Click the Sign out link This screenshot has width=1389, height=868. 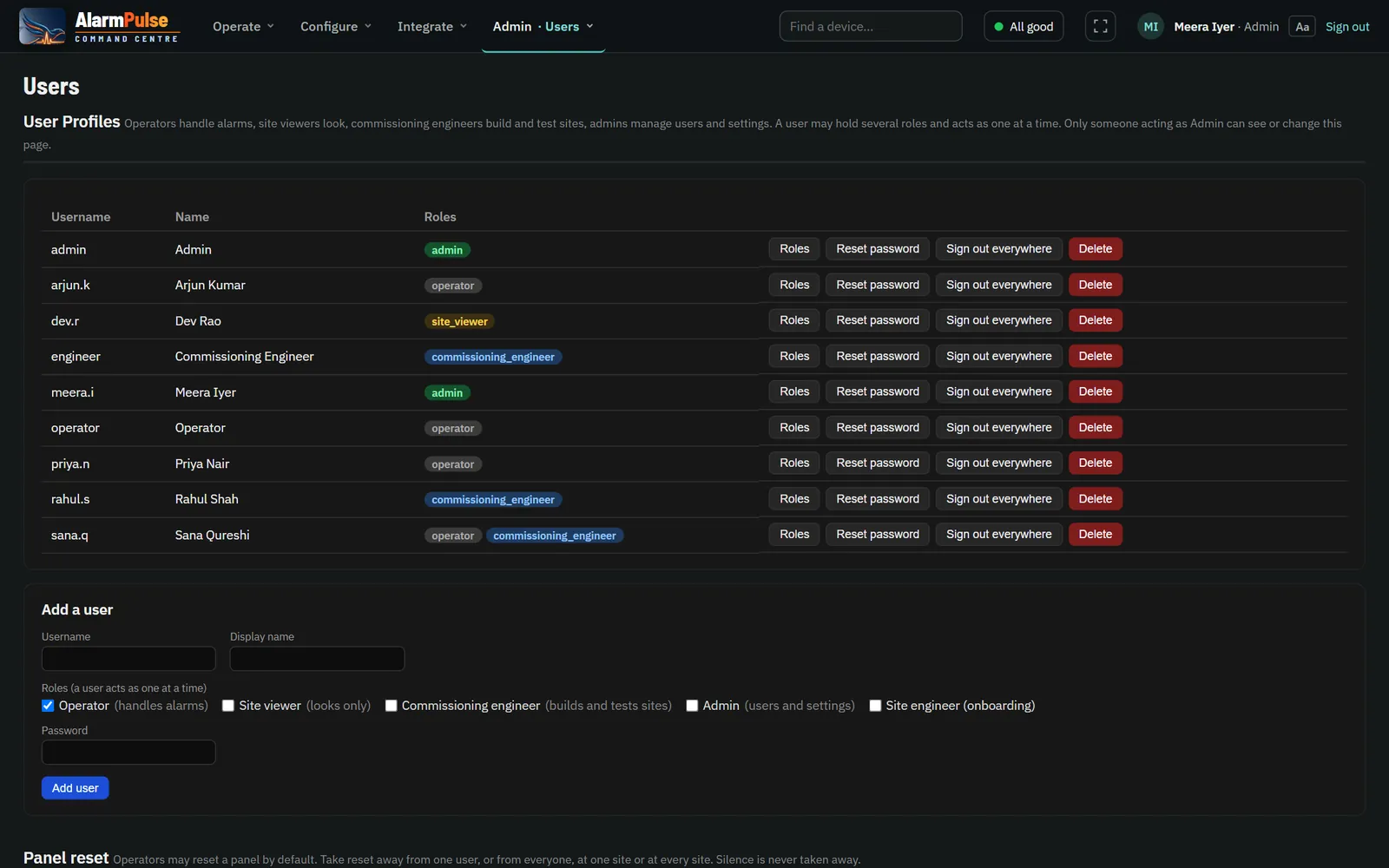coord(1346,26)
